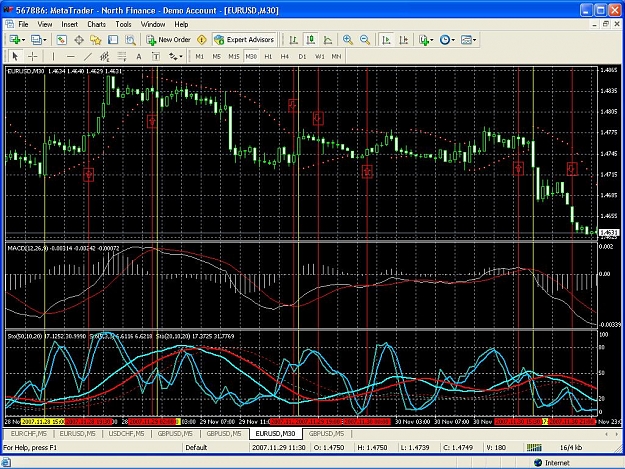Toggle the Data Window crosshair-target icon
Screen dimensions: 625x469
pyautogui.click(x=79, y=40)
